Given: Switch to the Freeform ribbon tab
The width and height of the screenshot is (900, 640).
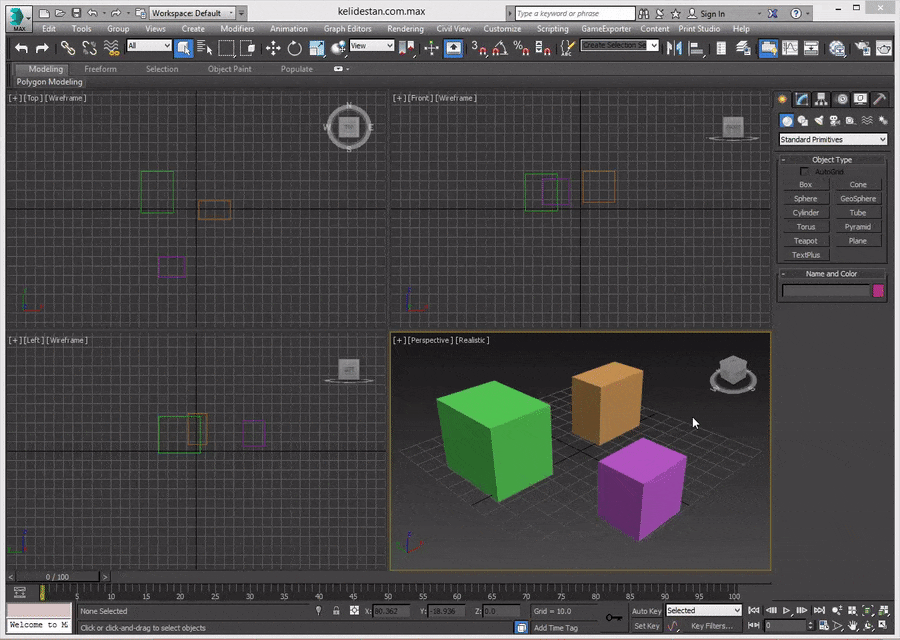Looking at the screenshot, I should 100,69.
